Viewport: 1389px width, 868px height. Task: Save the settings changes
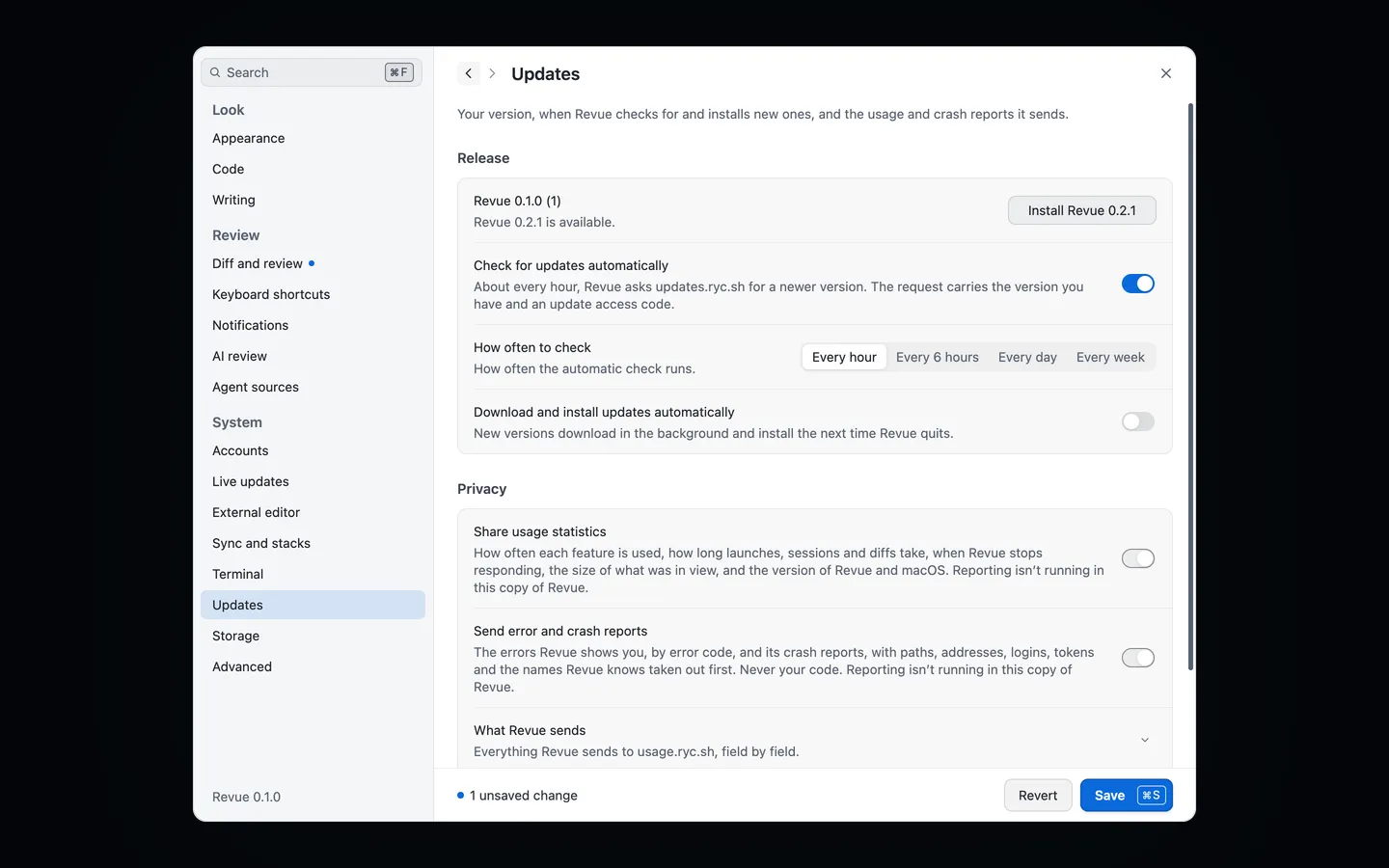[x=1127, y=795]
